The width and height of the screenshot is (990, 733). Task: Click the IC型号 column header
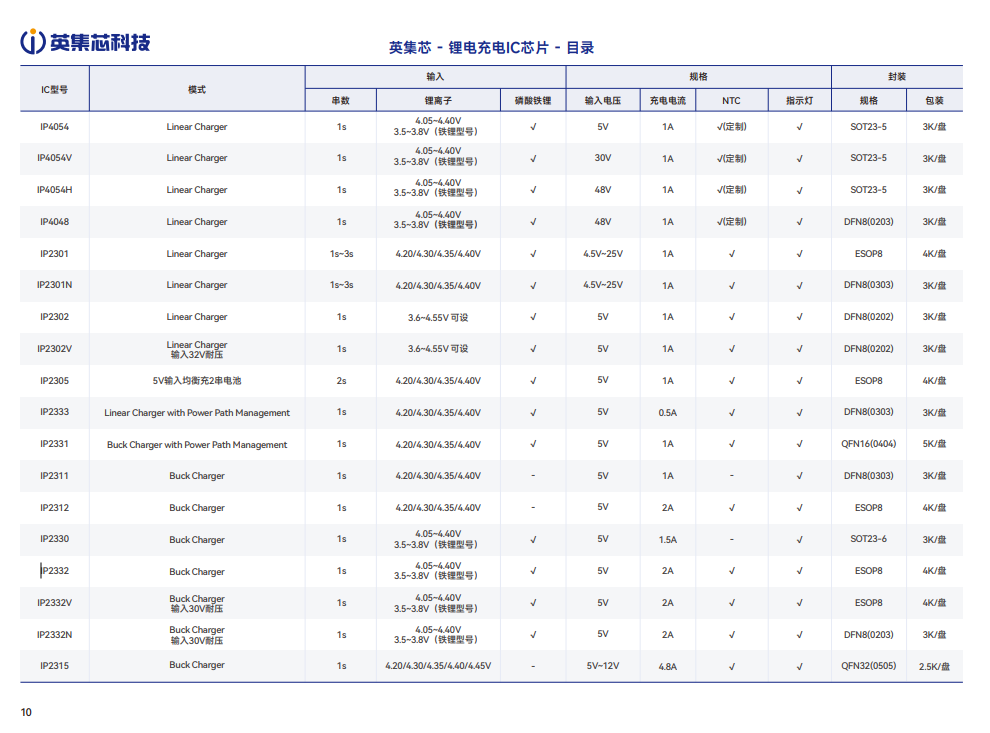point(54,90)
